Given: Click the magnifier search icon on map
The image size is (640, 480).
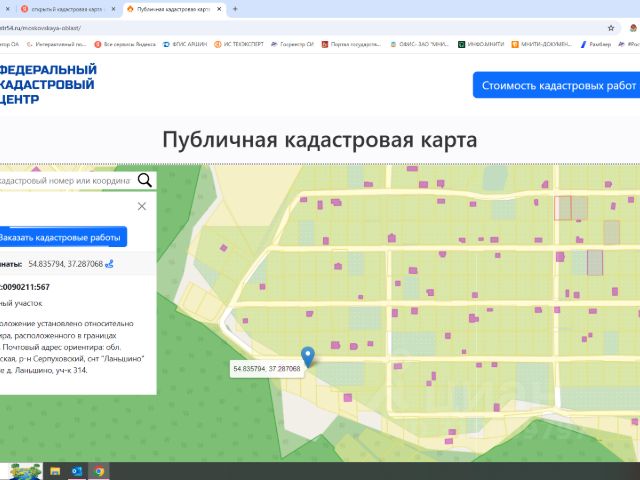Looking at the screenshot, I should coord(144,180).
